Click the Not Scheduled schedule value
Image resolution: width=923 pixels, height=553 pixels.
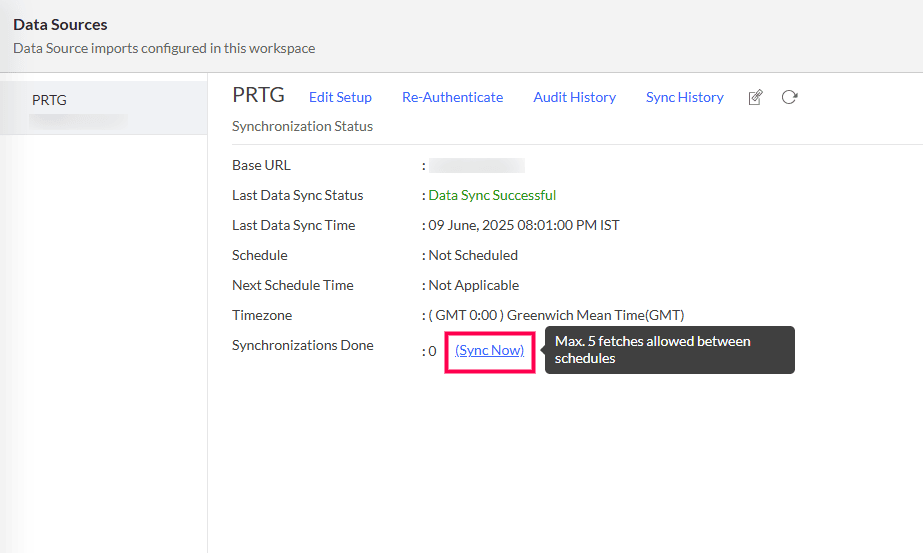point(473,255)
